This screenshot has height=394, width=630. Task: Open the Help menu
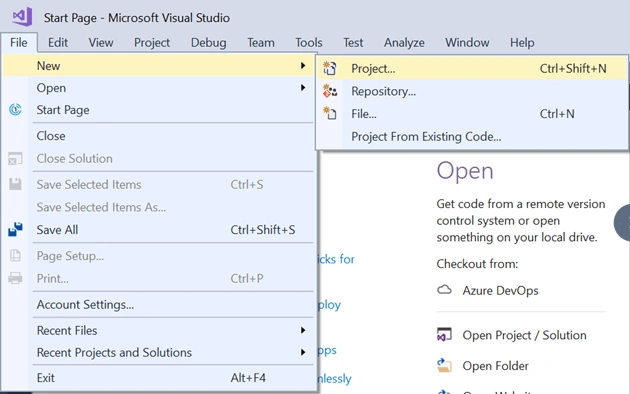pyautogui.click(x=522, y=43)
